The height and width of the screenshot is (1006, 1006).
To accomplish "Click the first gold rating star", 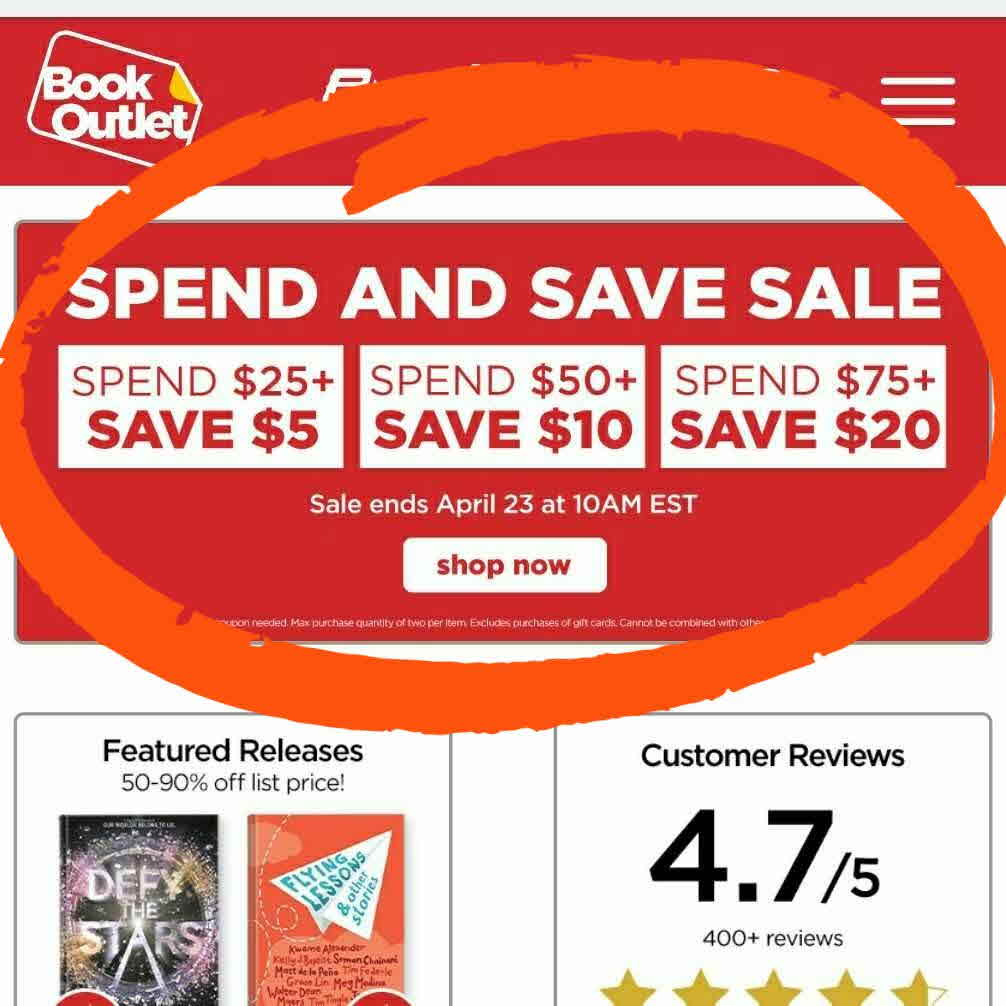I will [x=628, y=989].
